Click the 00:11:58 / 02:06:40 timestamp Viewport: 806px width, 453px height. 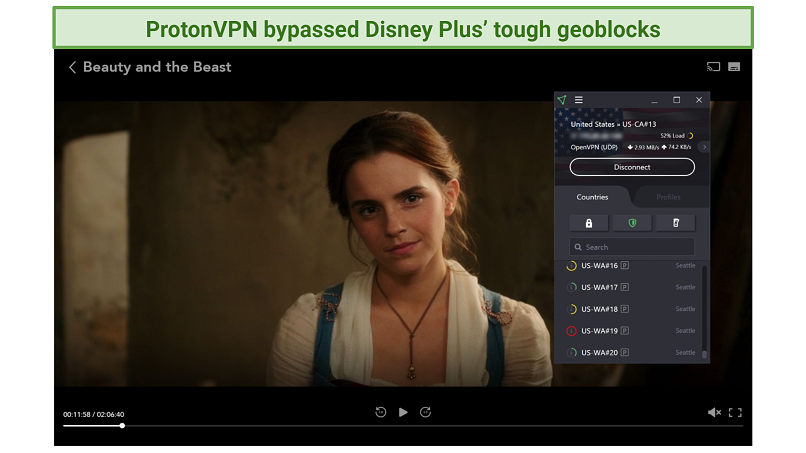click(94, 414)
